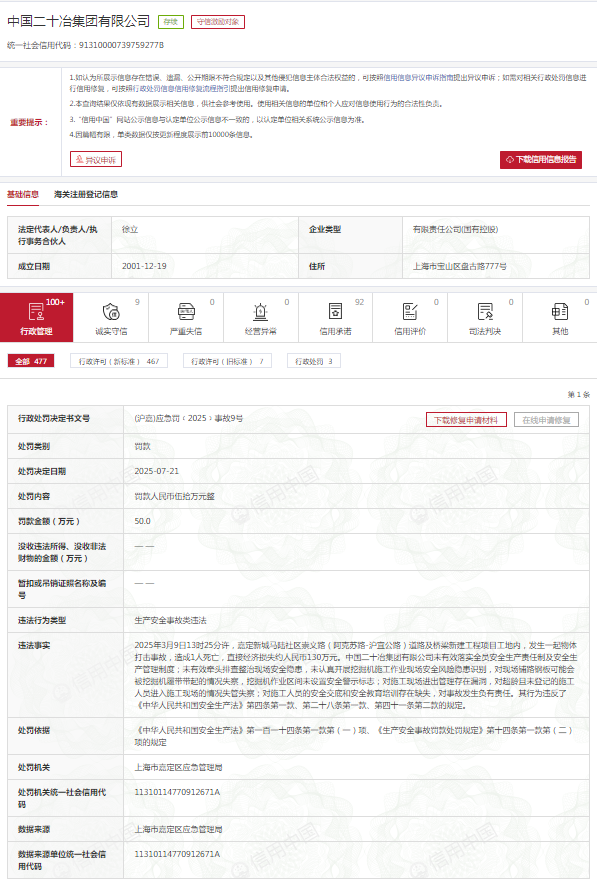This screenshot has height=886, width=597.
Task: Click enterprise type 有限责任公司(国有控股)
Action: pyautogui.click(x=455, y=229)
